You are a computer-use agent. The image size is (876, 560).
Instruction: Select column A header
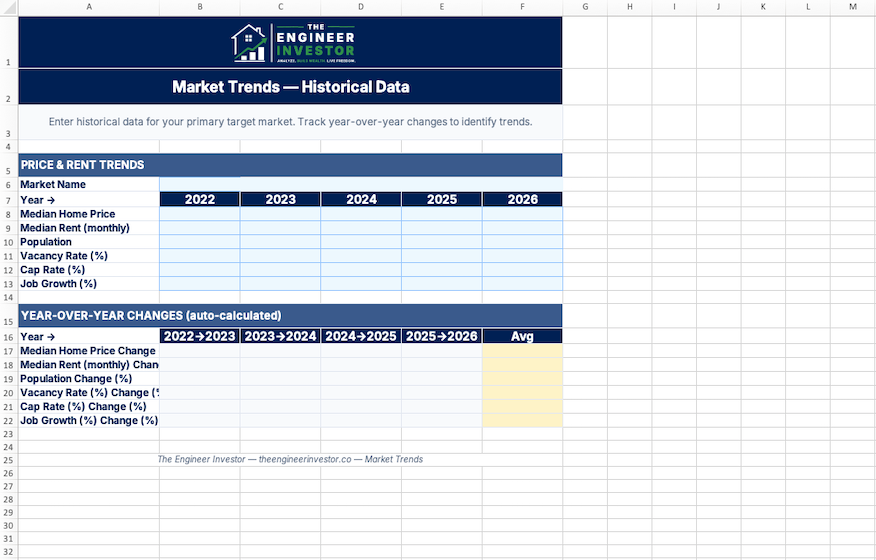tap(89, 7)
